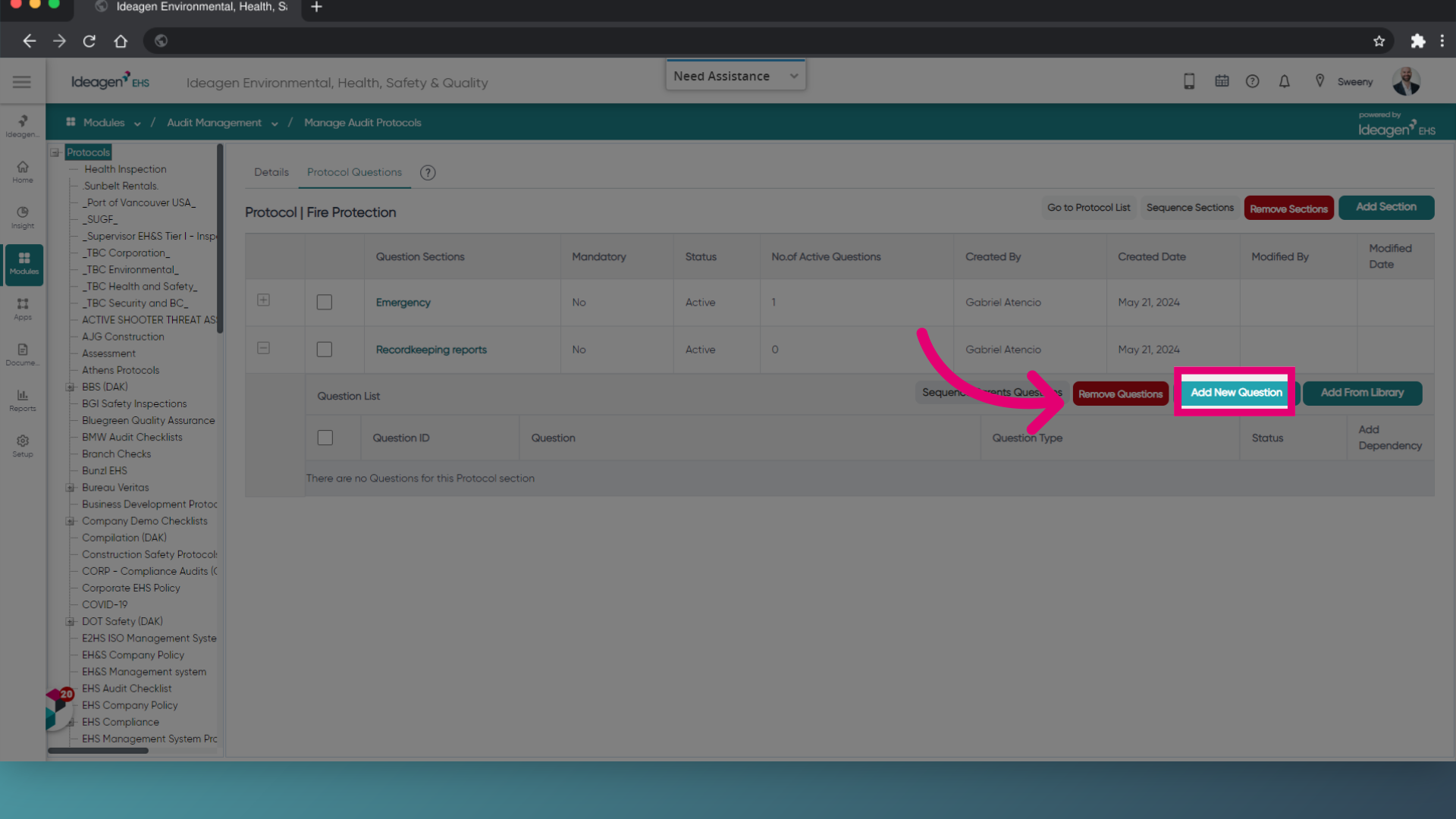Click Remove Questions button
The width and height of the screenshot is (1456, 819).
tap(1120, 394)
